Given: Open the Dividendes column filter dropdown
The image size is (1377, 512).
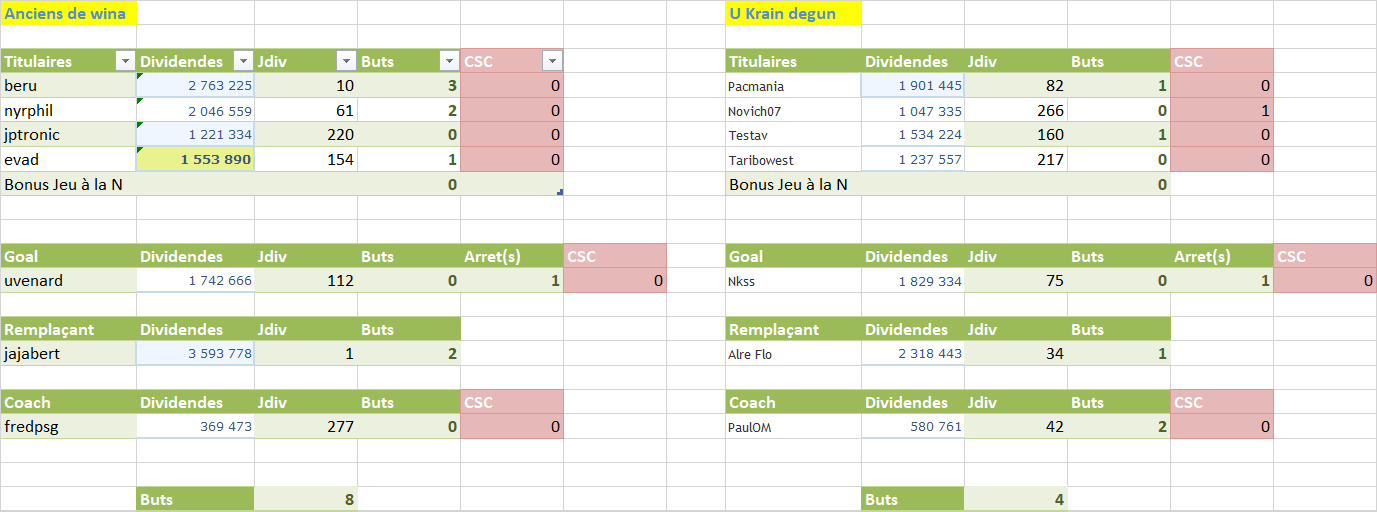Looking at the screenshot, I should pos(243,61).
